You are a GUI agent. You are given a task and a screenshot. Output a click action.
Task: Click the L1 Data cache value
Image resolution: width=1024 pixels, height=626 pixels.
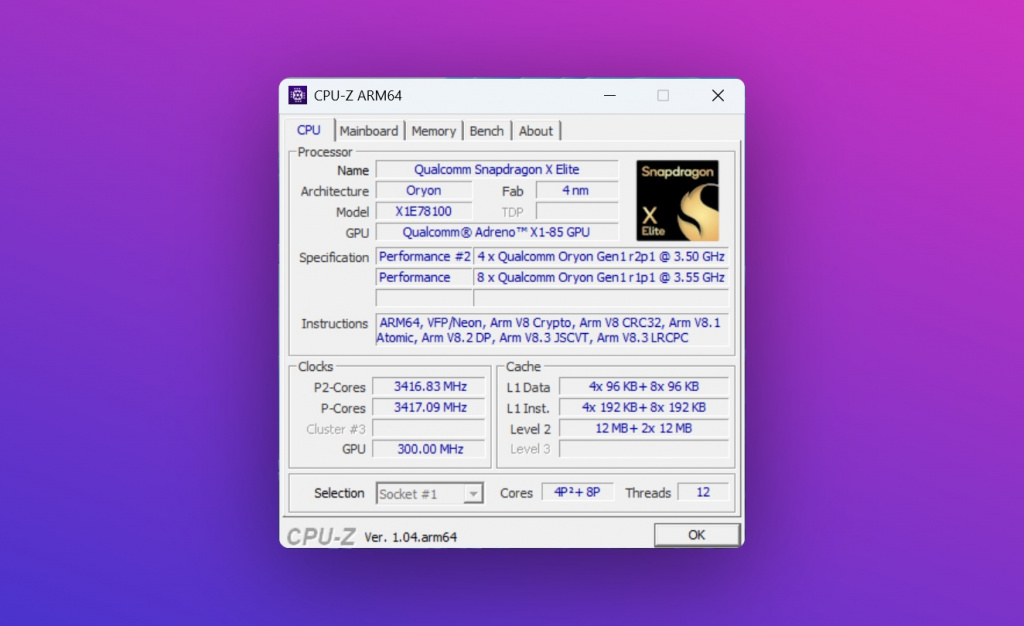[643, 386]
